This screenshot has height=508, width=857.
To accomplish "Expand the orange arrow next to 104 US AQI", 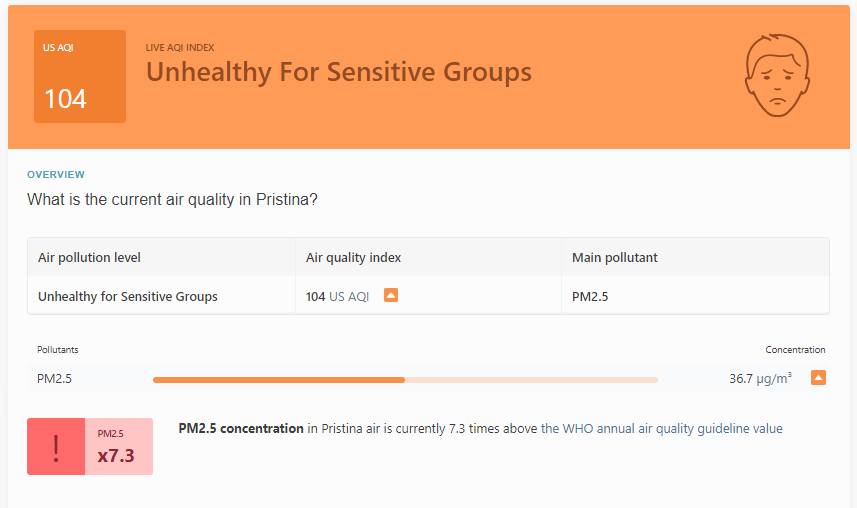I will [391, 295].
